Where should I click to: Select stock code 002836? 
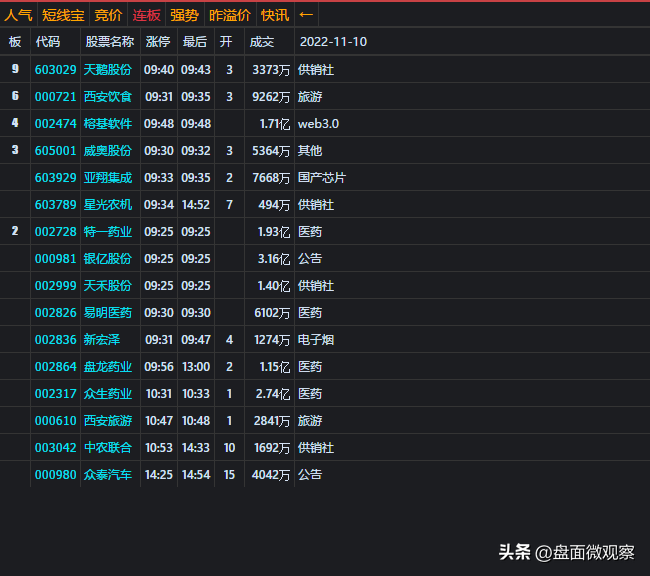click(56, 340)
